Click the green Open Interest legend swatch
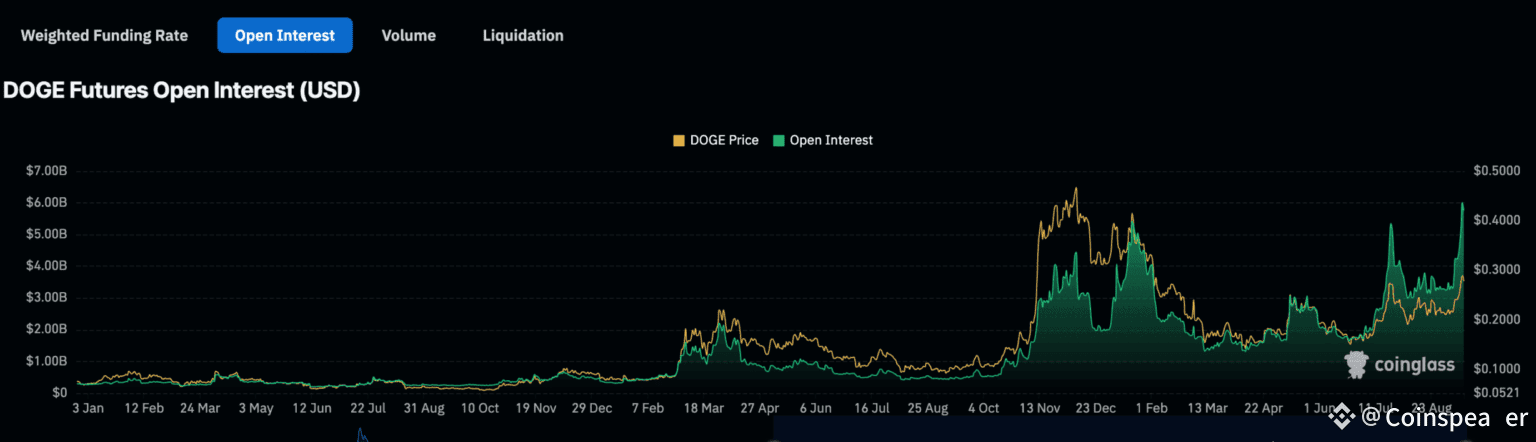This screenshot has height=442, width=1536. coord(778,140)
